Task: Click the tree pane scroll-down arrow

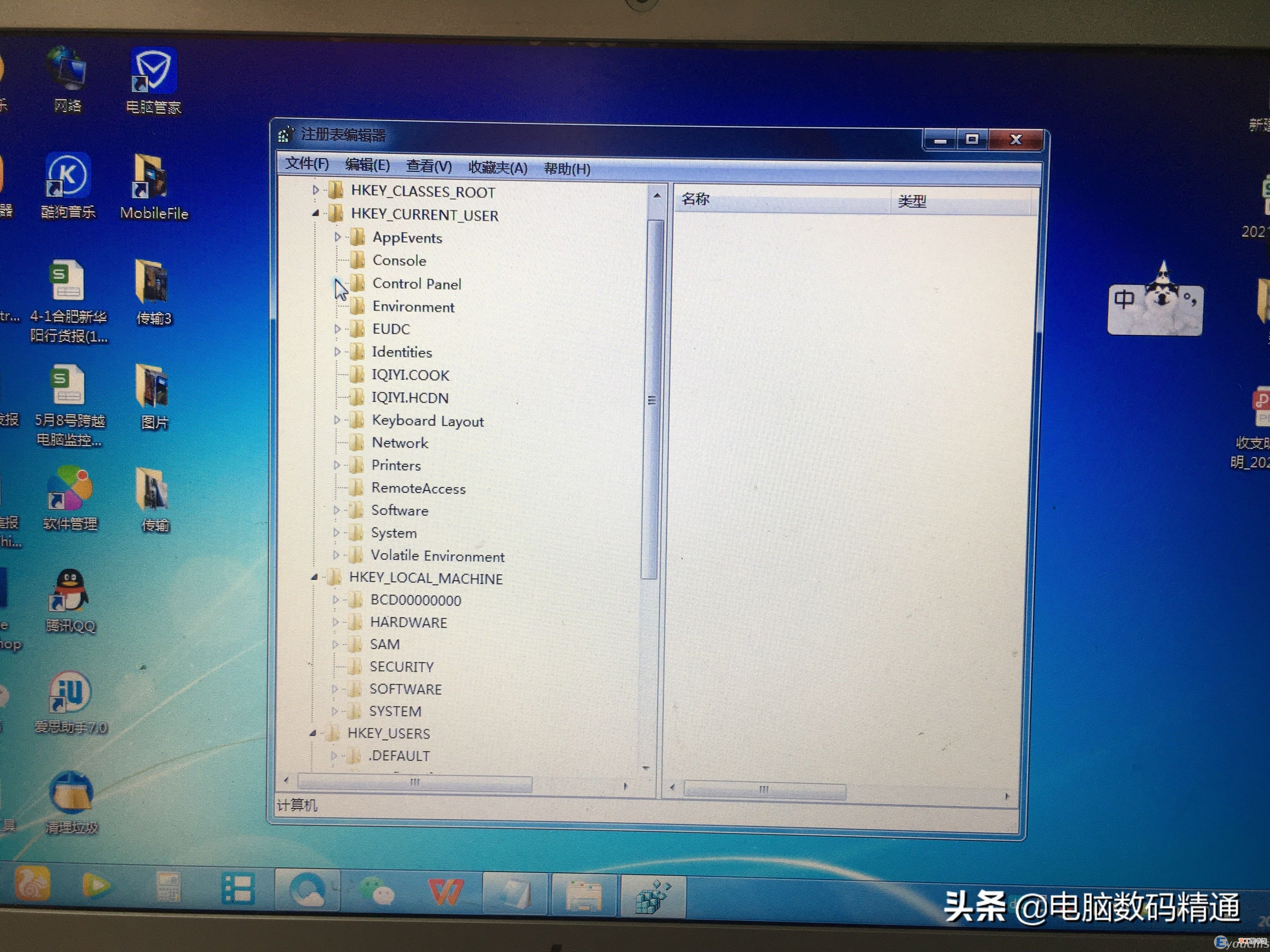Action: 646,768
